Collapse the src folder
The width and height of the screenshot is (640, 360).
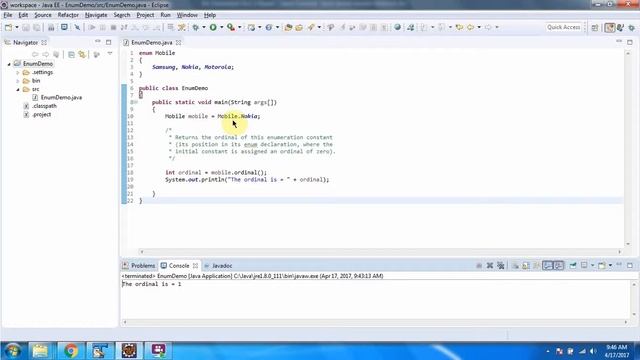pyautogui.click(x=18, y=89)
